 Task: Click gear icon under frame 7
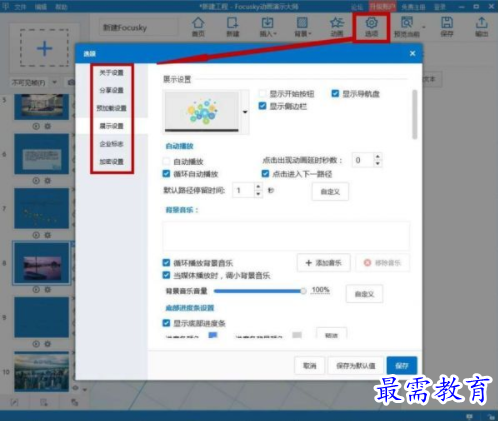tap(48, 235)
